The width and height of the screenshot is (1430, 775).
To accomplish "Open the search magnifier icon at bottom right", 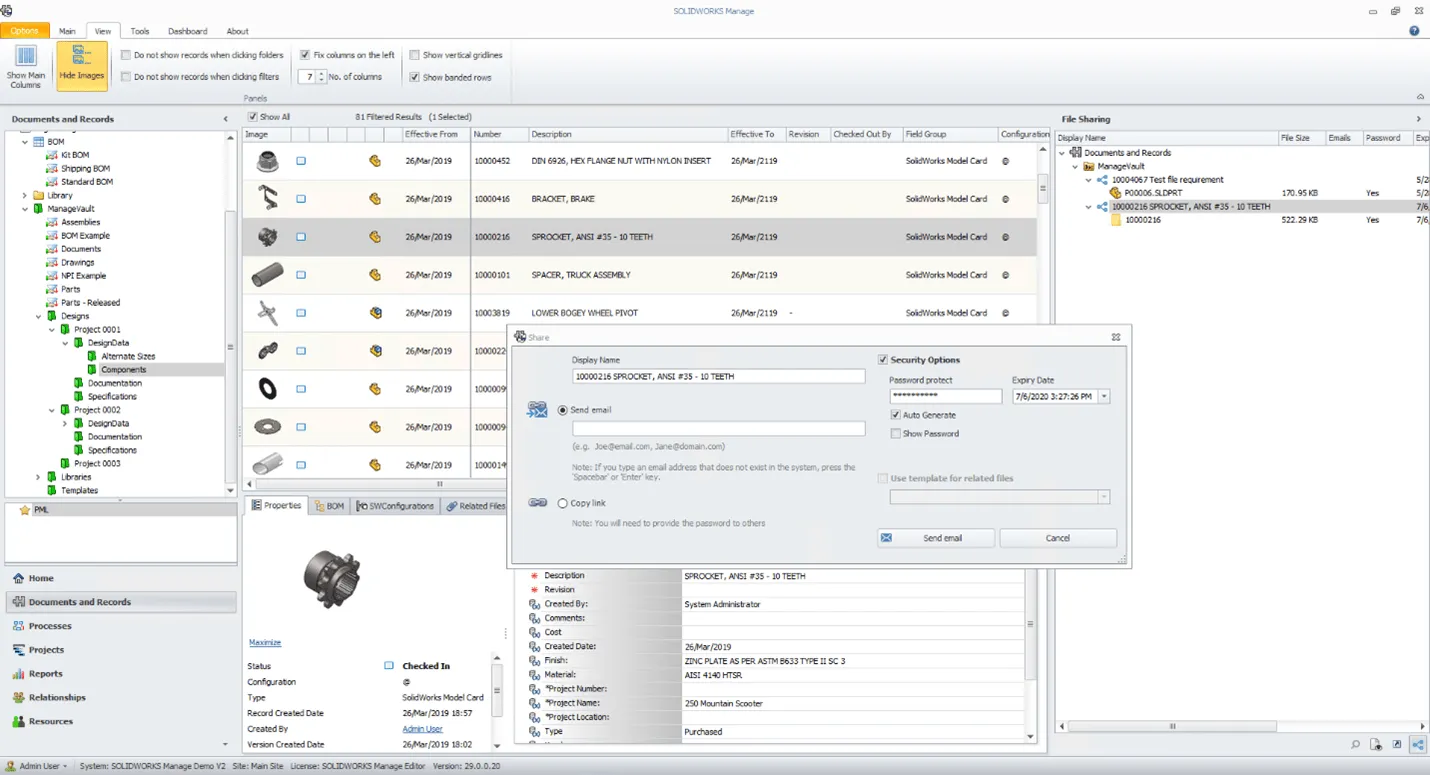I will (x=1354, y=744).
